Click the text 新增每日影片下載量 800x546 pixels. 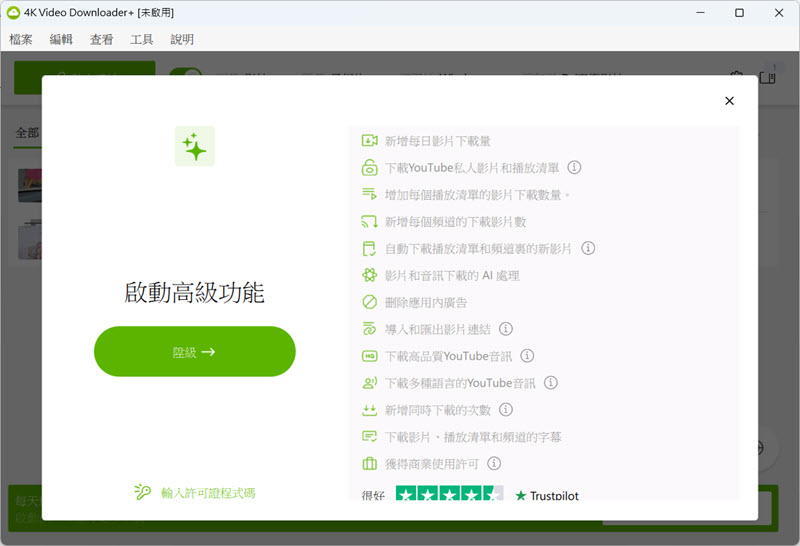[x=438, y=141]
